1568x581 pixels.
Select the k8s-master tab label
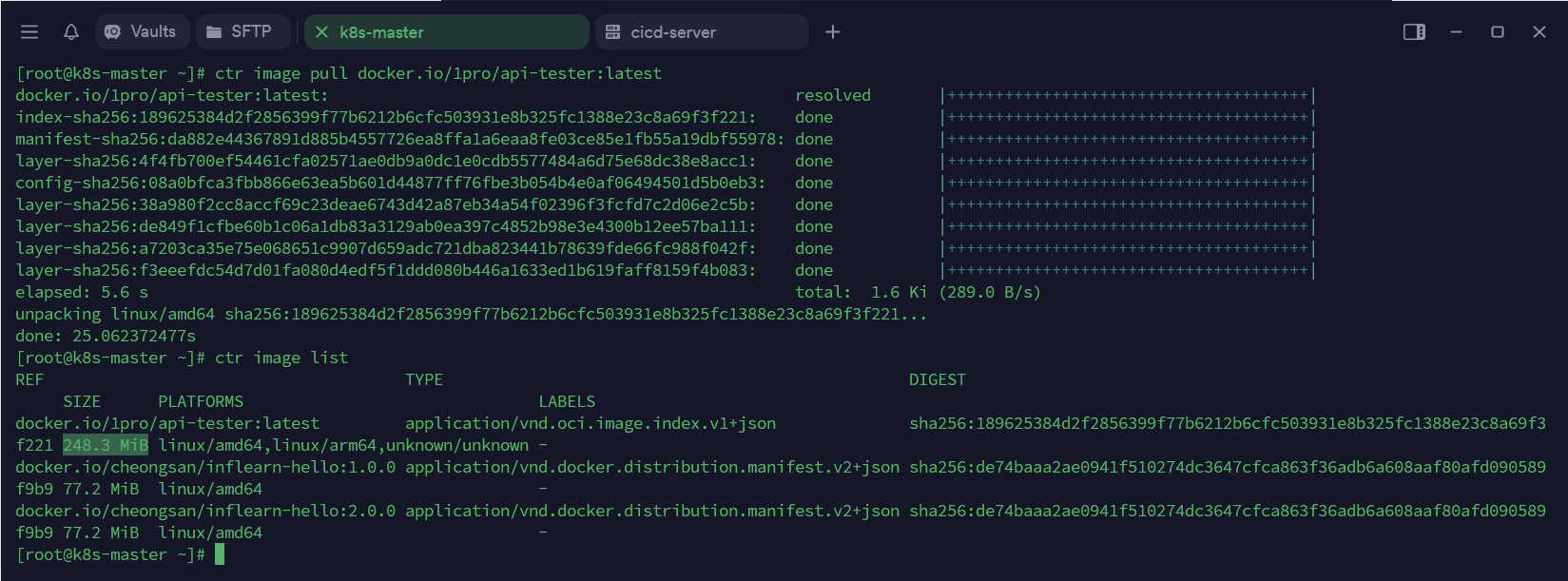pyautogui.click(x=382, y=32)
